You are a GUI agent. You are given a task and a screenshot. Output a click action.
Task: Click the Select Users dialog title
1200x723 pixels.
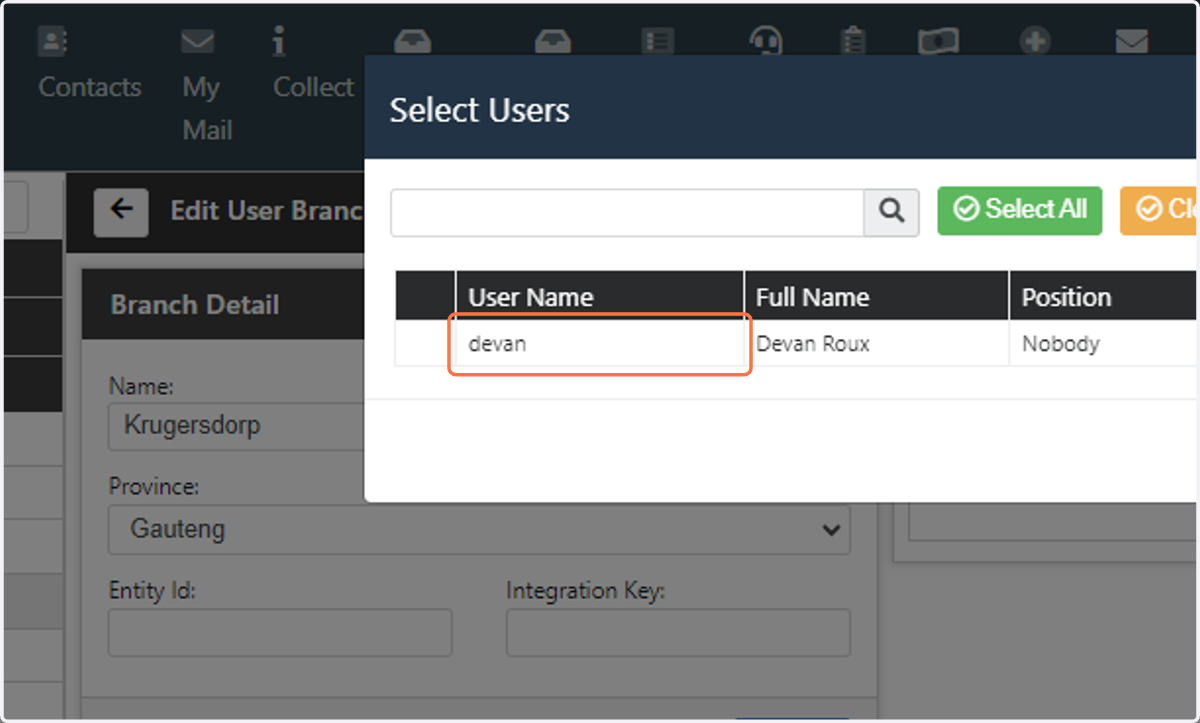tap(480, 110)
